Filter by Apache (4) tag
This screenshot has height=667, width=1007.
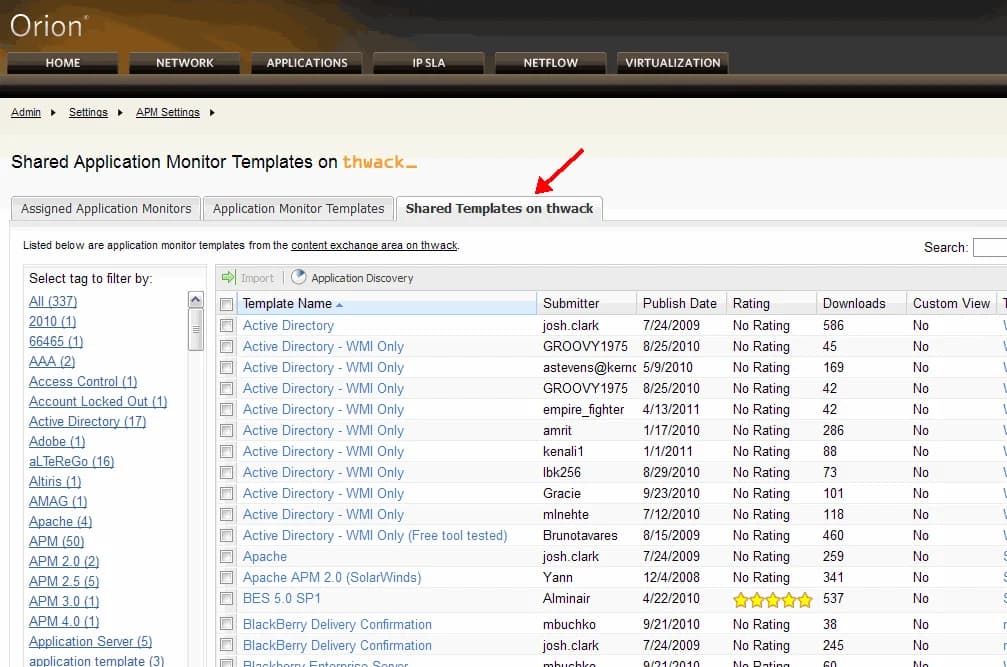click(x=60, y=521)
